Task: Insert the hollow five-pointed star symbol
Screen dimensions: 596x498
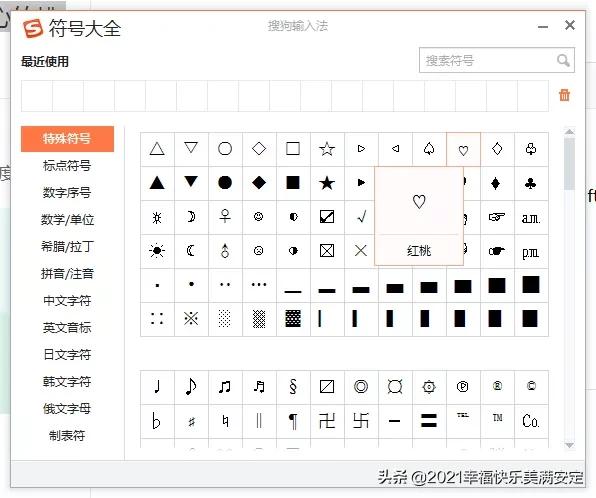Action: (327, 149)
